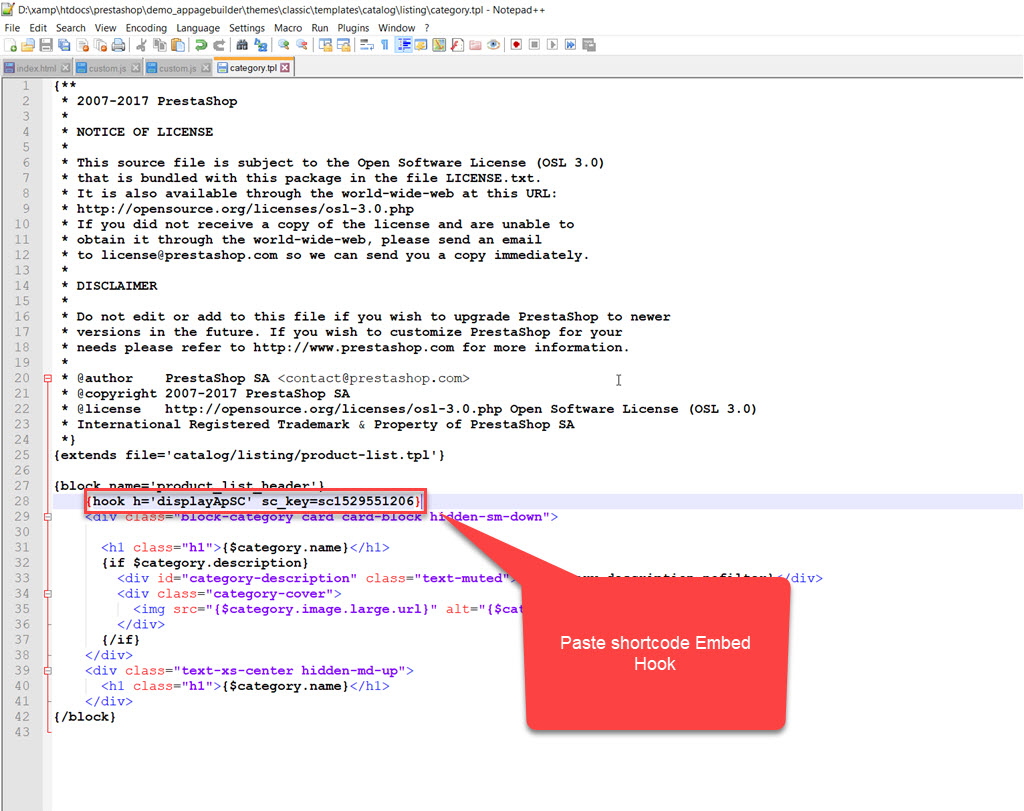Screen dimensions: 1024x811
Task: Click line 28 hook displayApSC code
Action: pos(255,501)
